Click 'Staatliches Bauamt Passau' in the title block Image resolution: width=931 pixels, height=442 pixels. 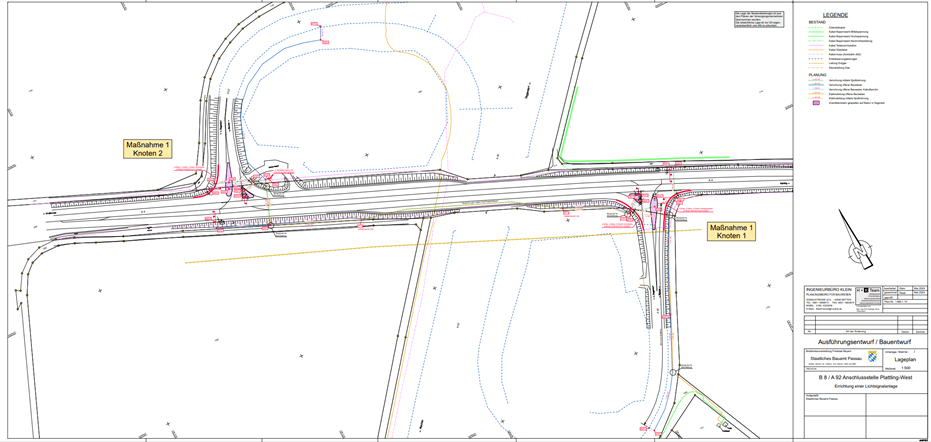[x=832, y=359]
